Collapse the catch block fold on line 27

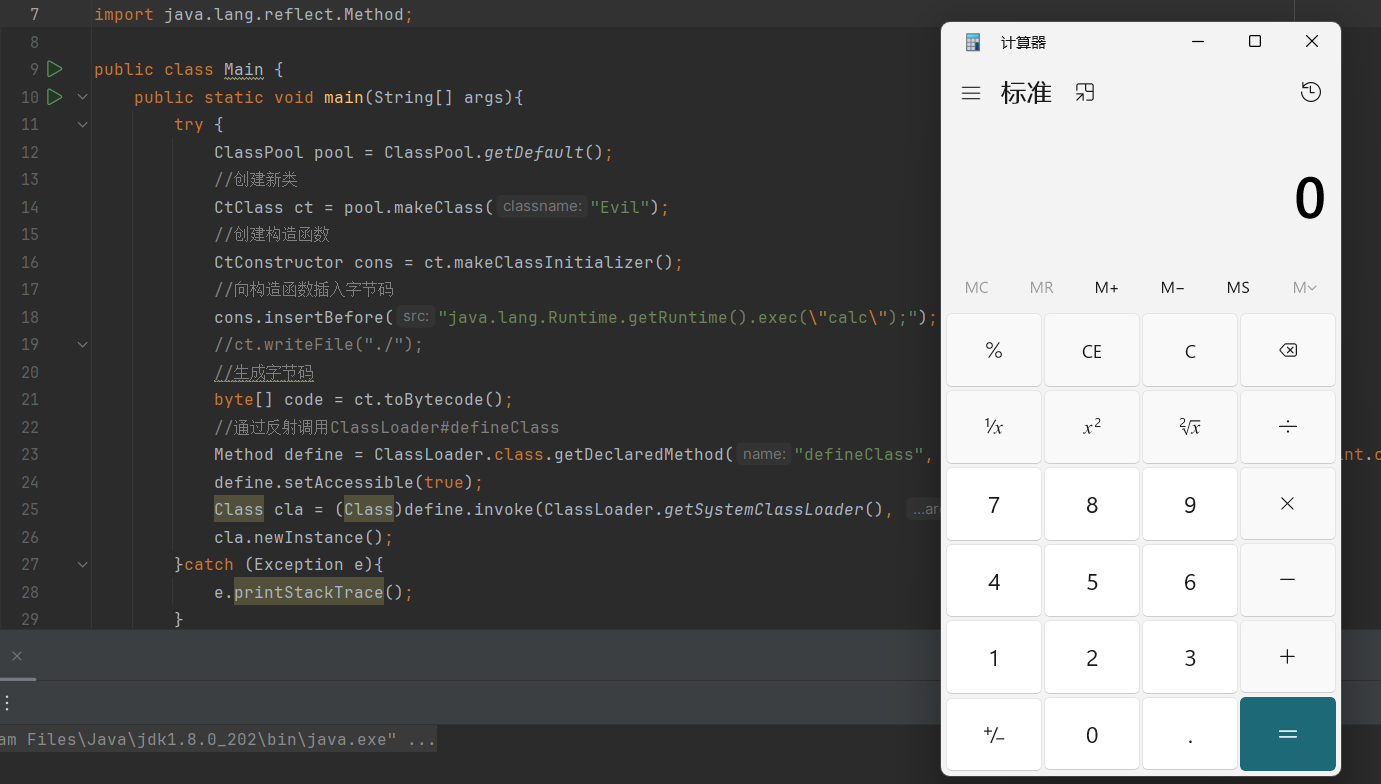(82, 564)
